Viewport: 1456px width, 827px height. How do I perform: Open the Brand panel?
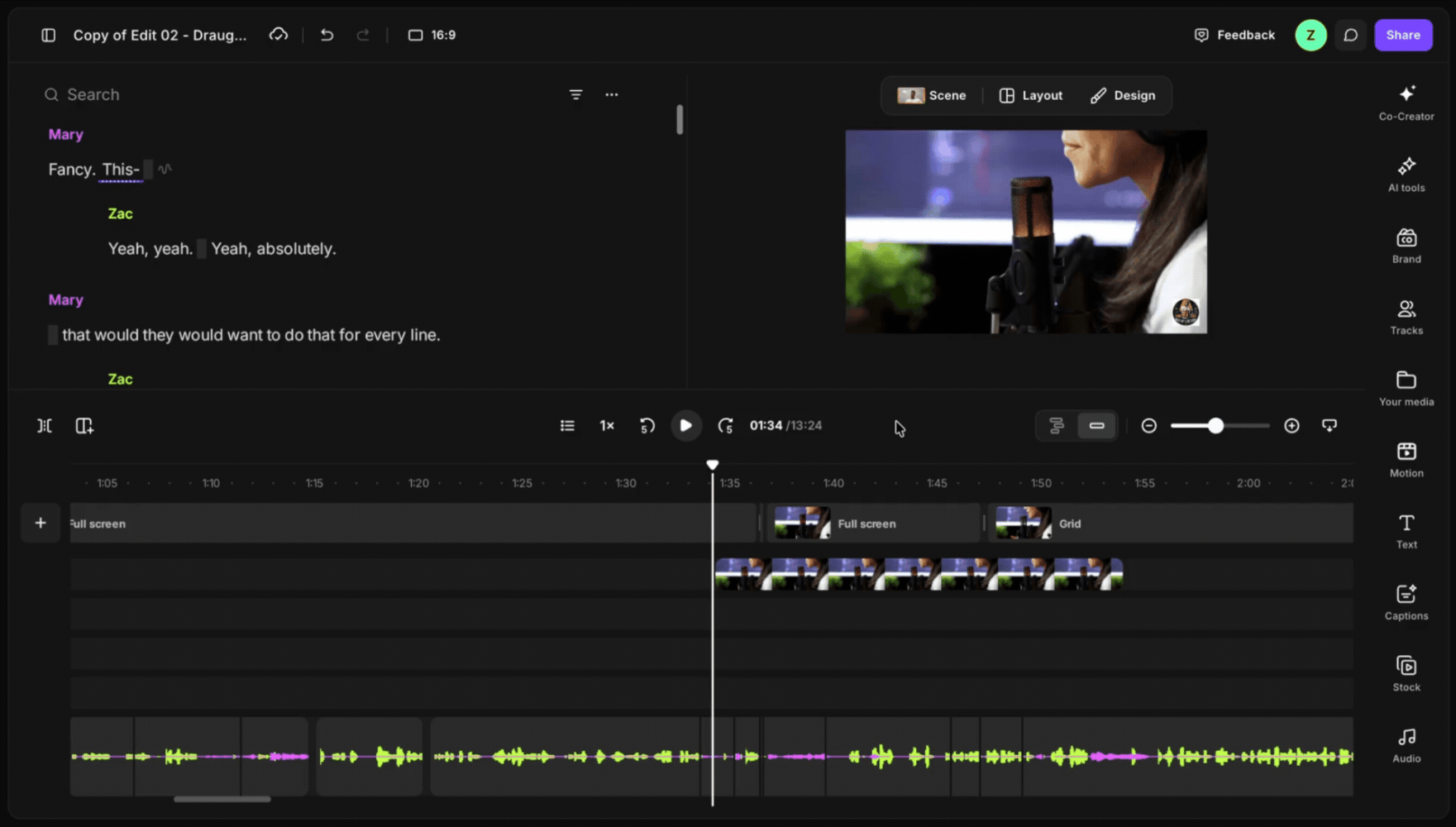pyautogui.click(x=1406, y=246)
